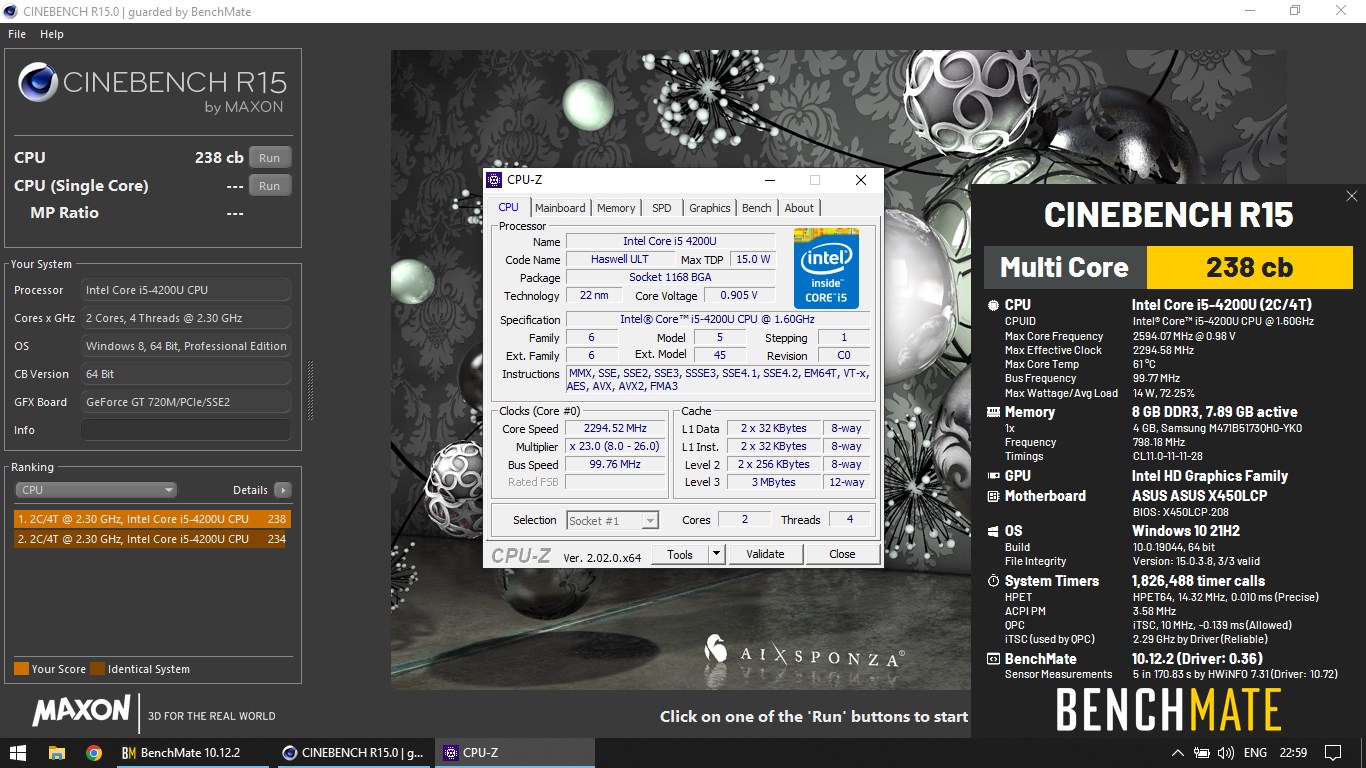The width and height of the screenshot is (1366, 768).
Task: Click the CPU-Z title bar icon
Action: tap(494, 180)
